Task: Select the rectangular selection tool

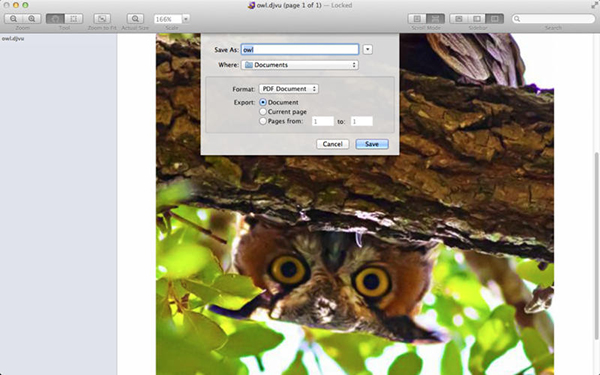Action: [x=73, y=18]
